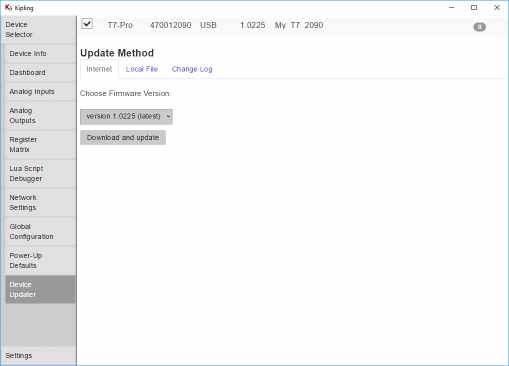This screenshot has width=509, height=366.
Task: Maximize the Kipling window
Action: [x=474, y=7]
